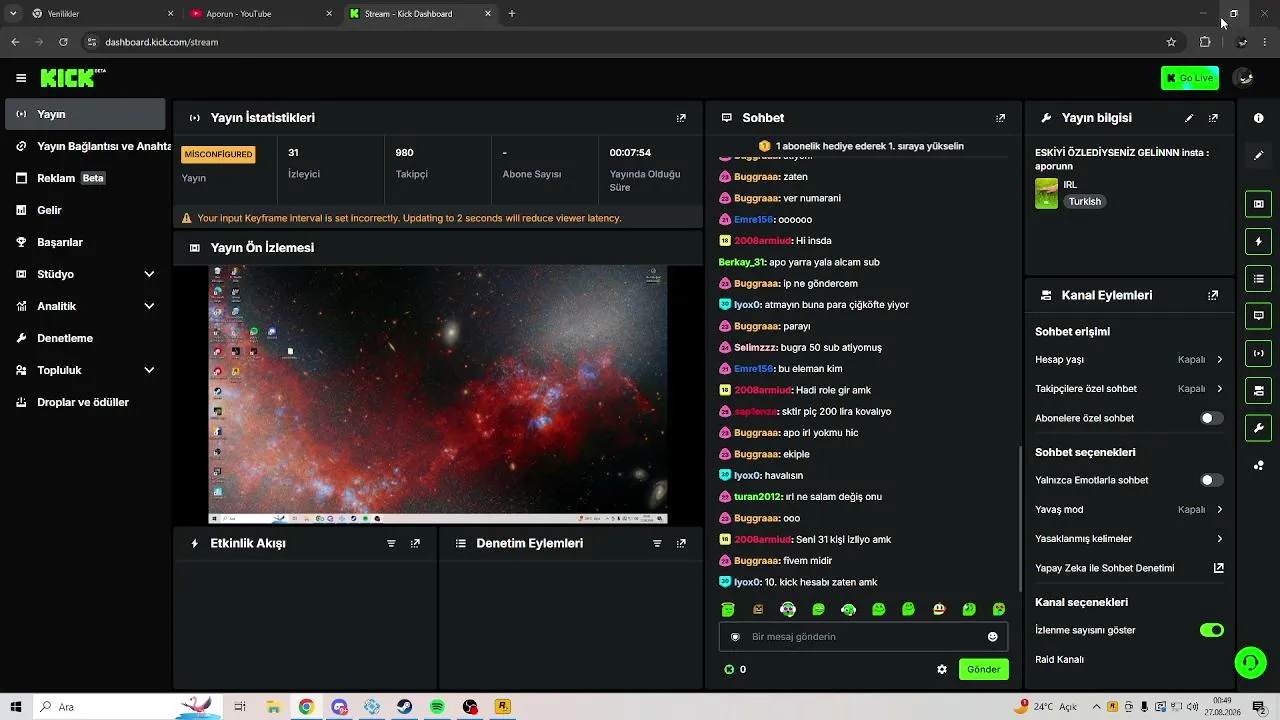Open the filter icon in Etkinlik Akışı
The image size is (1280, 720).
pos(391,544)
